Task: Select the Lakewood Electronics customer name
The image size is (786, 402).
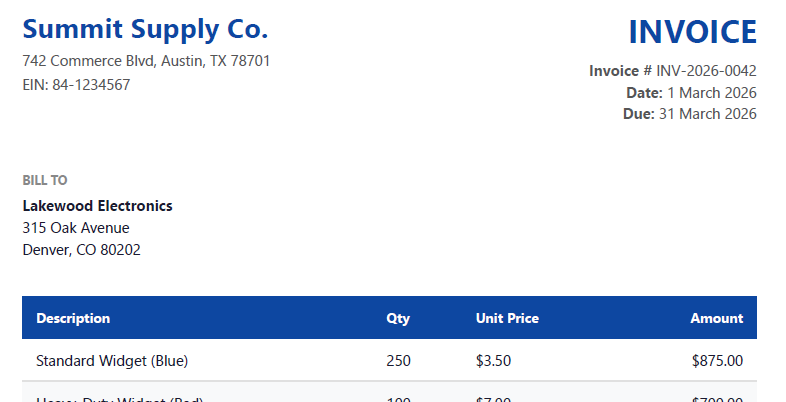Action: tap(97, 206)
